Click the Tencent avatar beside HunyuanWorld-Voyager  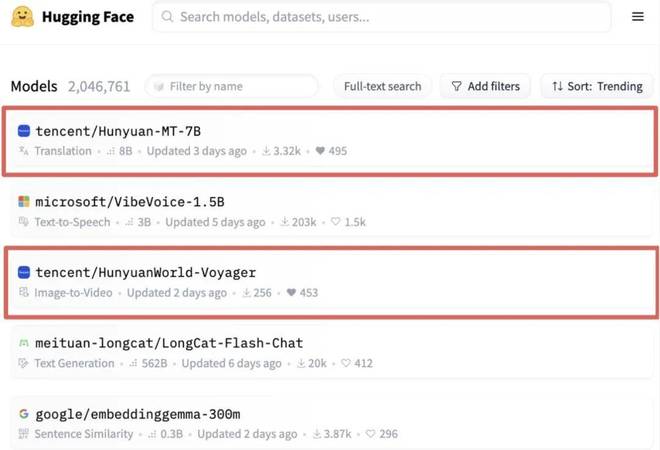[24, 272]
